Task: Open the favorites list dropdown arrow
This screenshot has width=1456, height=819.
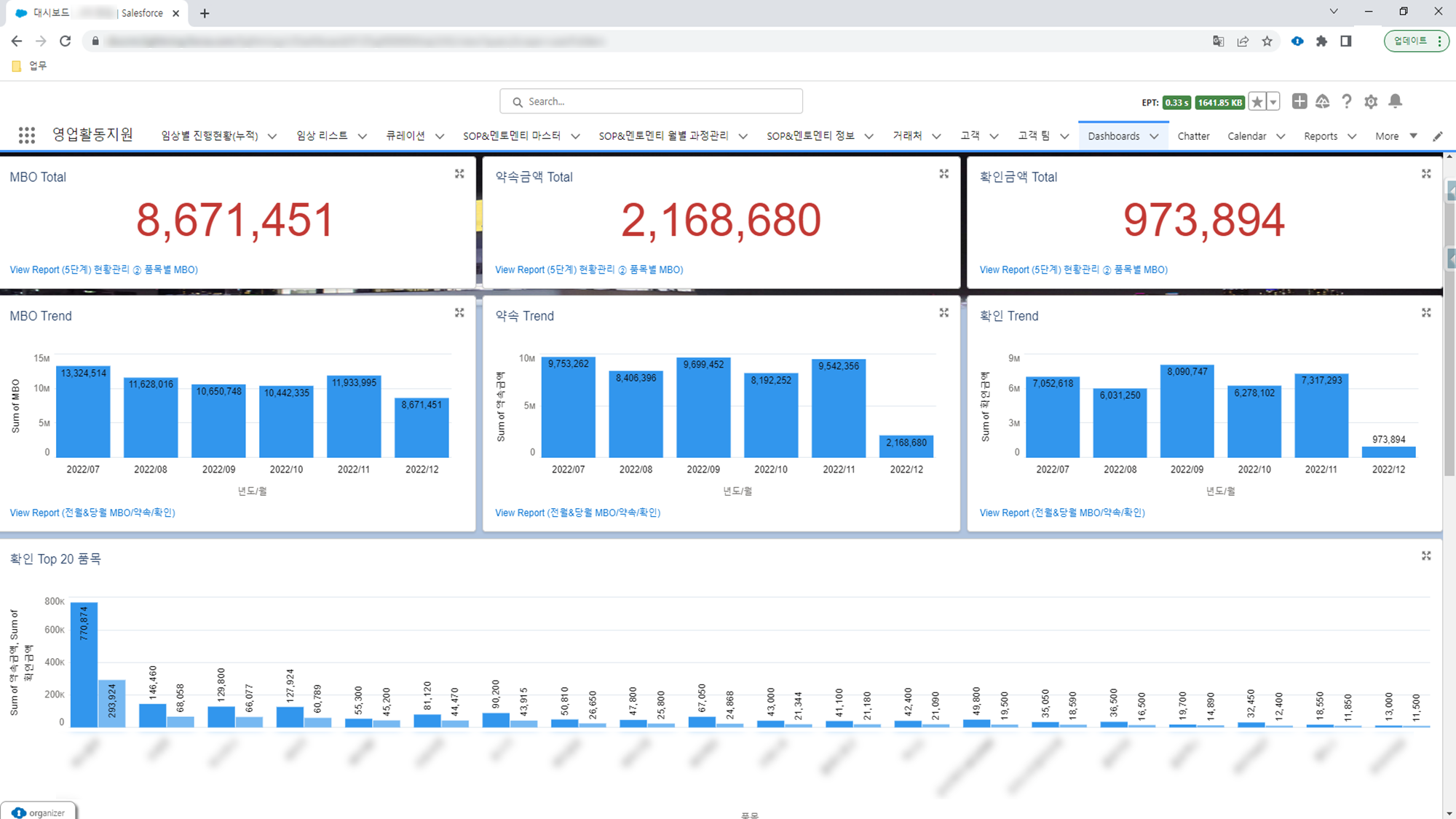Action: coord(1273,102)
